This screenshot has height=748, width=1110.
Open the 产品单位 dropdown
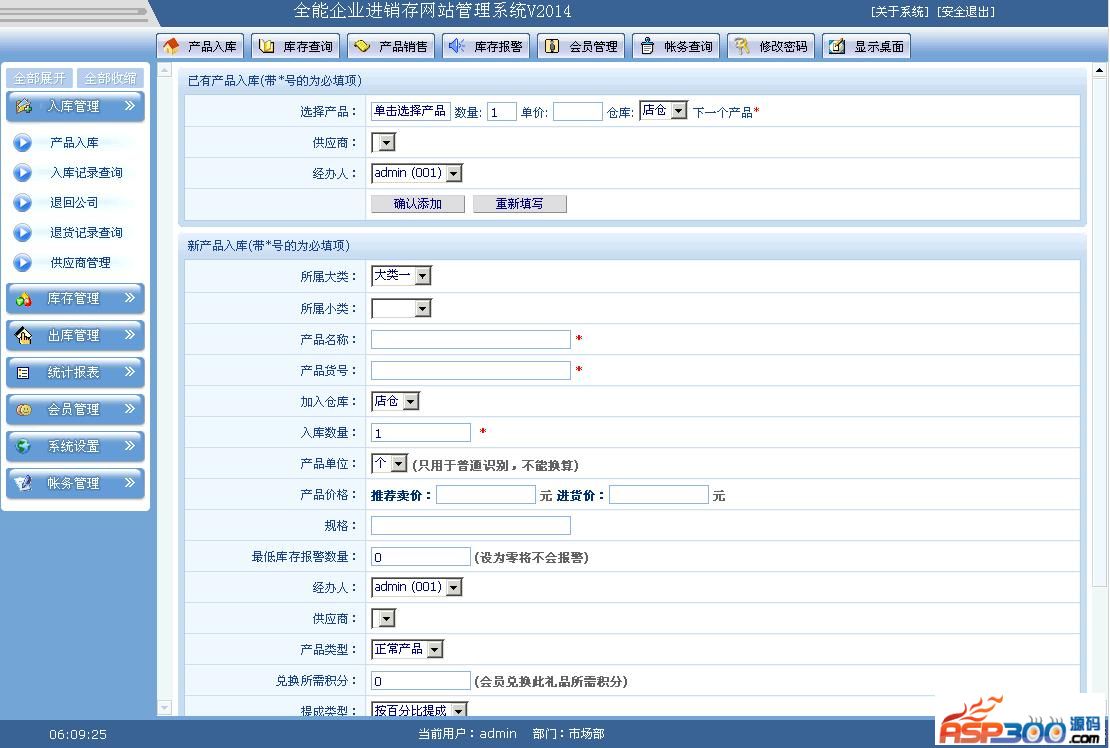[x=389, y=464]
